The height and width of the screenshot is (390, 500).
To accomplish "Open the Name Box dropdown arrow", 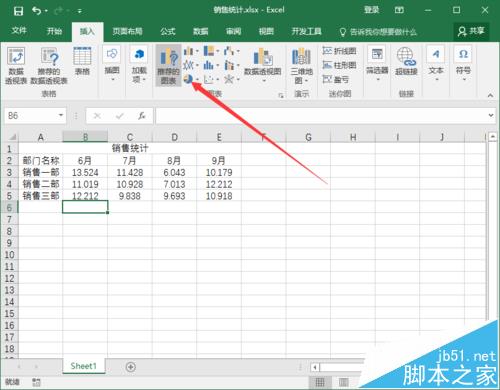I will (61, 115).
